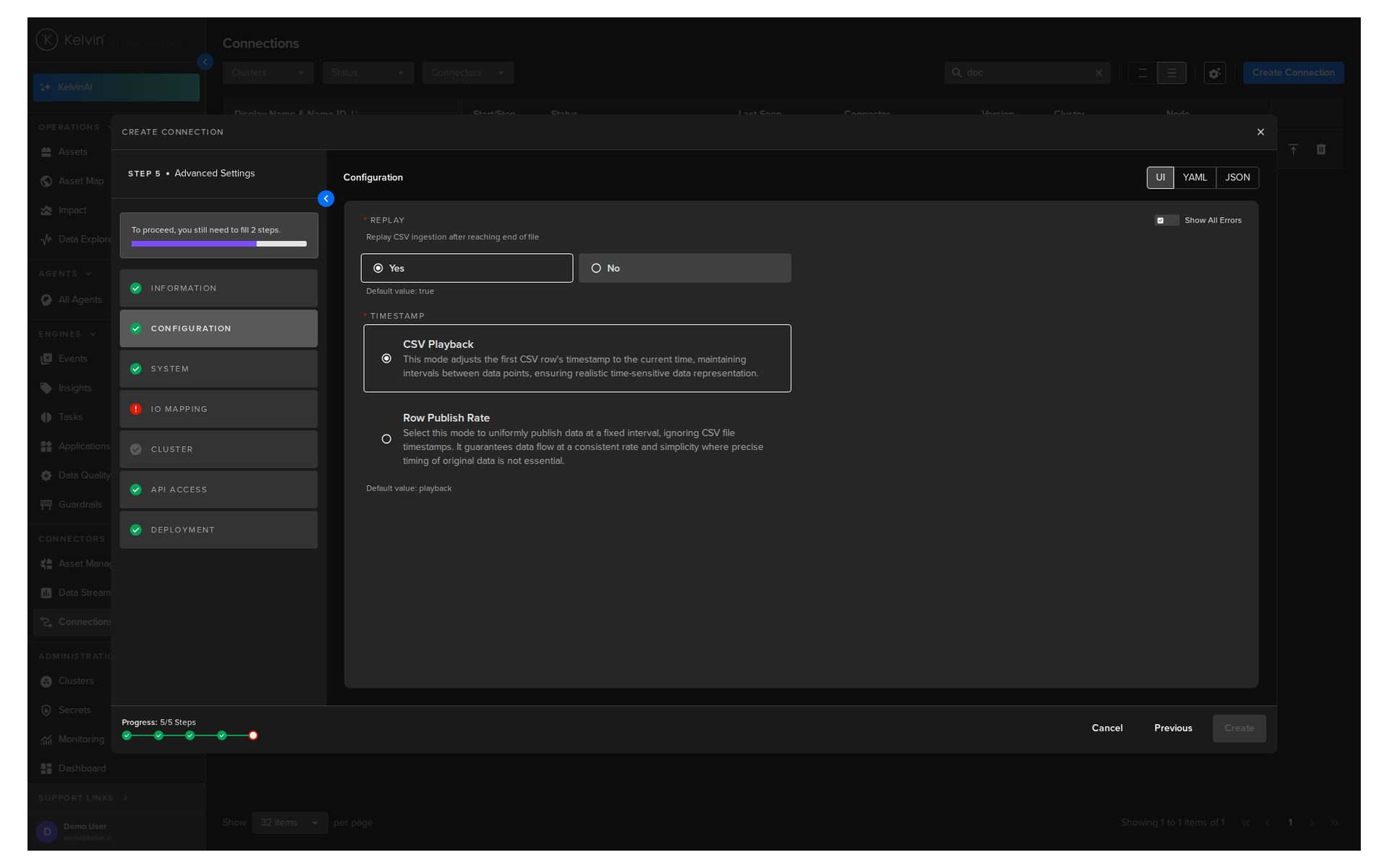Image resolution: width=1389 pixels, height=868 pixels.
Task: Switch to the UI configuration tab
Action: point(1160,178)
